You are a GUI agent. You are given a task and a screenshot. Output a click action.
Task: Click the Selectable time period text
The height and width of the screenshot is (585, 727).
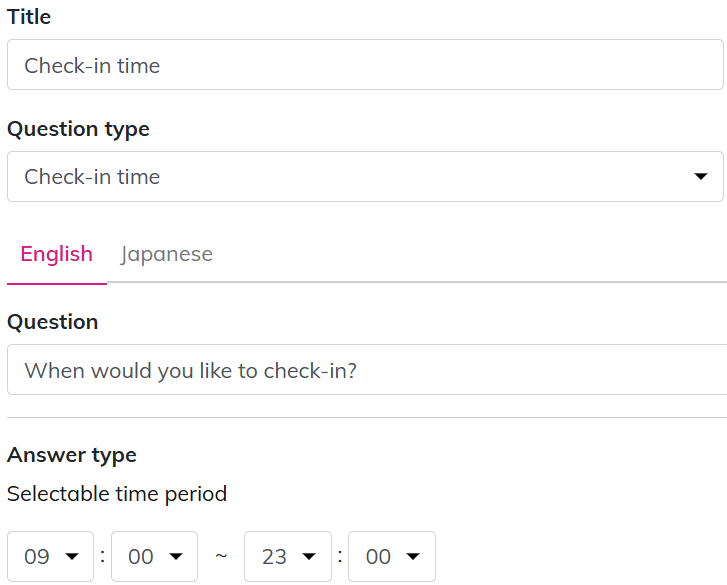(117, 494)
